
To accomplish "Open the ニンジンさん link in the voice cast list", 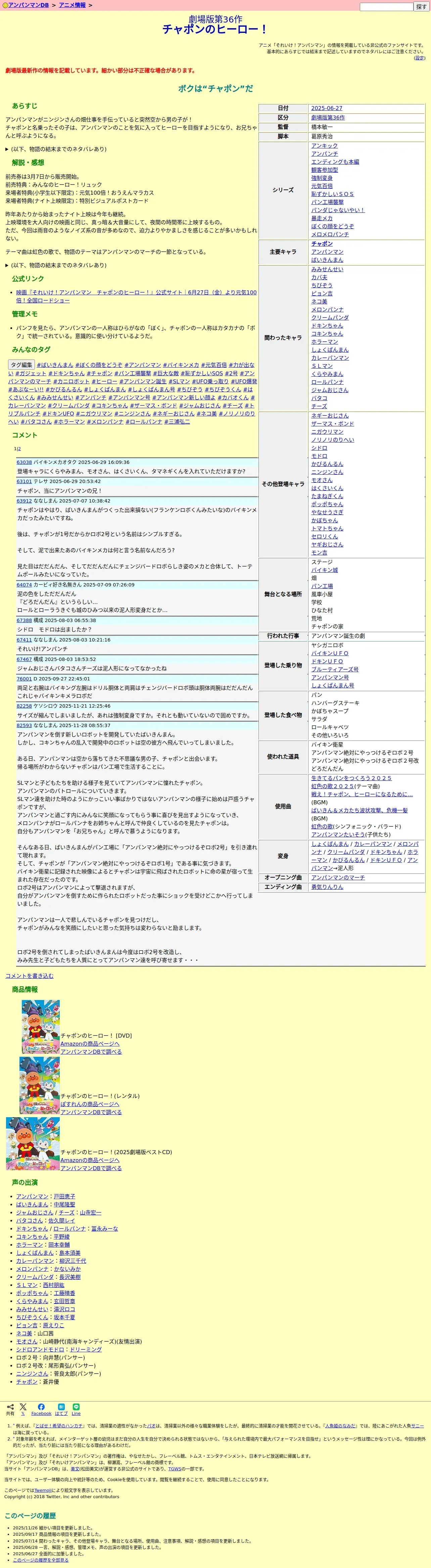I will [32, 1374].
